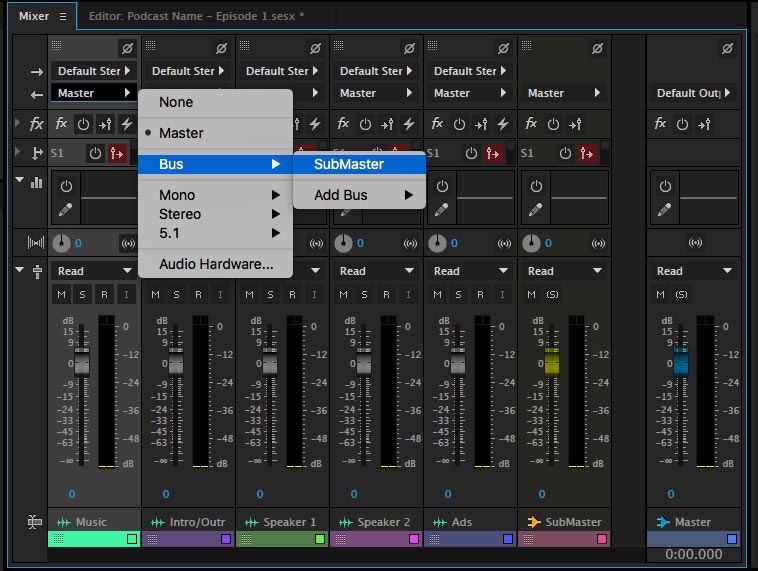Solo the Speaker 2 track
The width and height of the screenshot is (758, 571).
(365, 294)
